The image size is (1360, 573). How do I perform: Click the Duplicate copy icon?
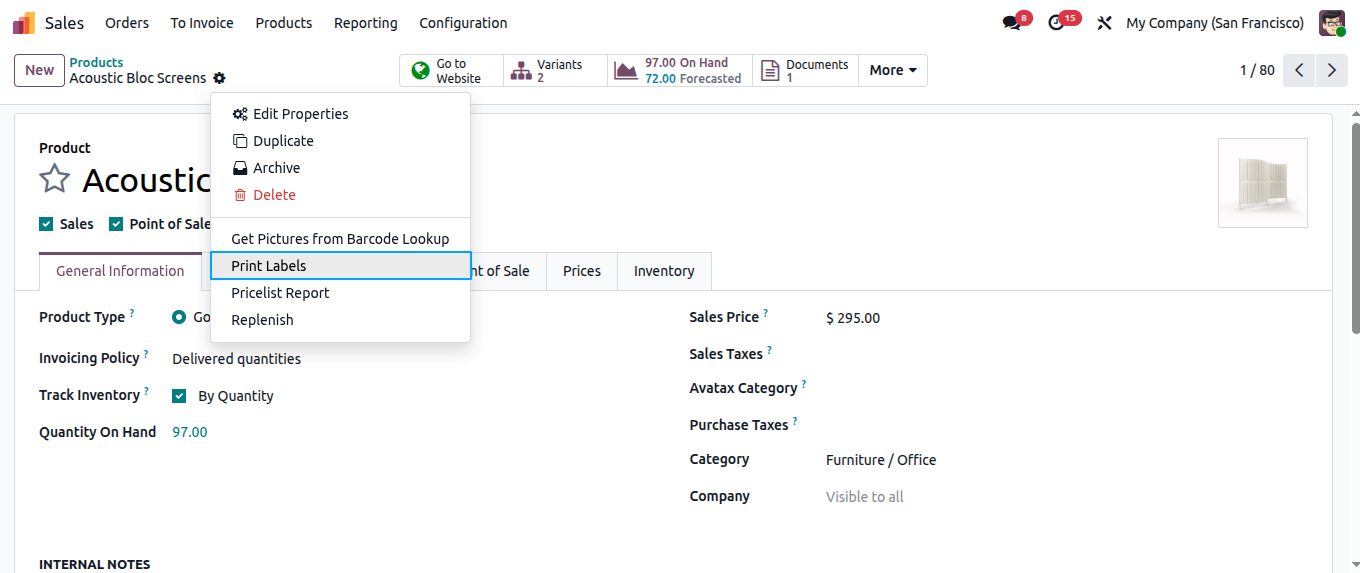point(240,141)
